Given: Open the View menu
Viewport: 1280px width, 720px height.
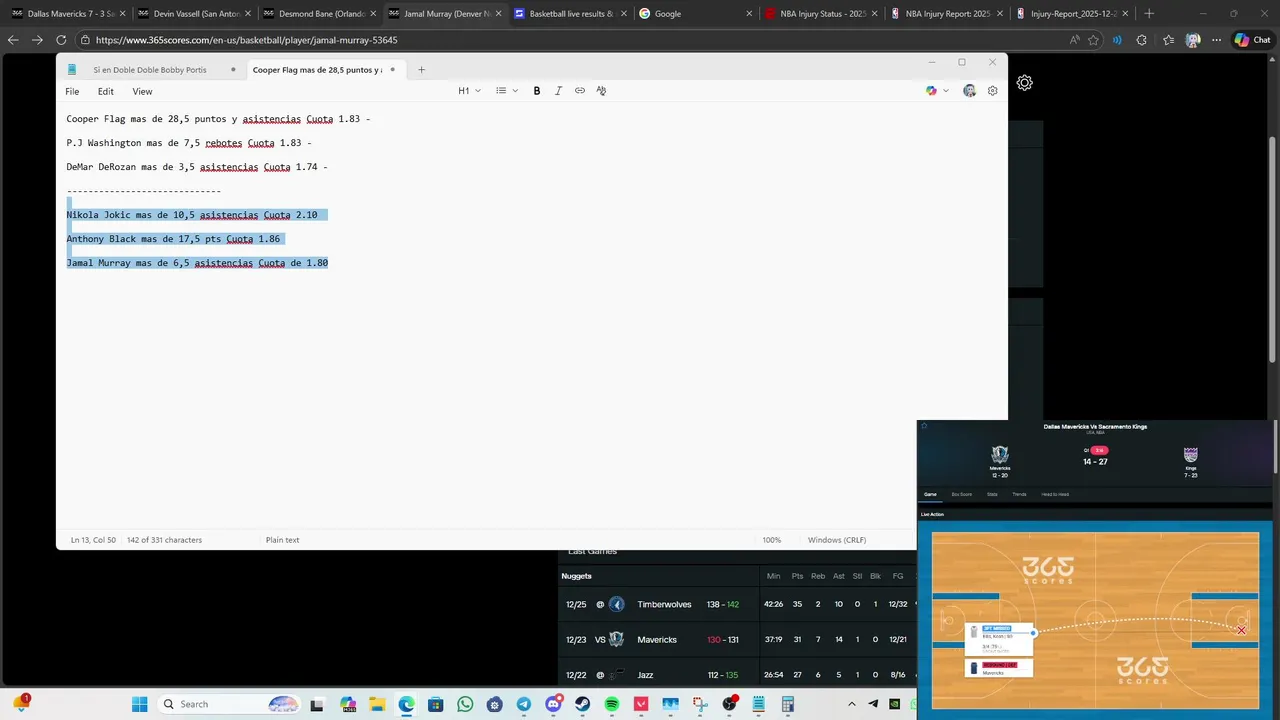Looking at the screenshot, I should pos(143,91).
